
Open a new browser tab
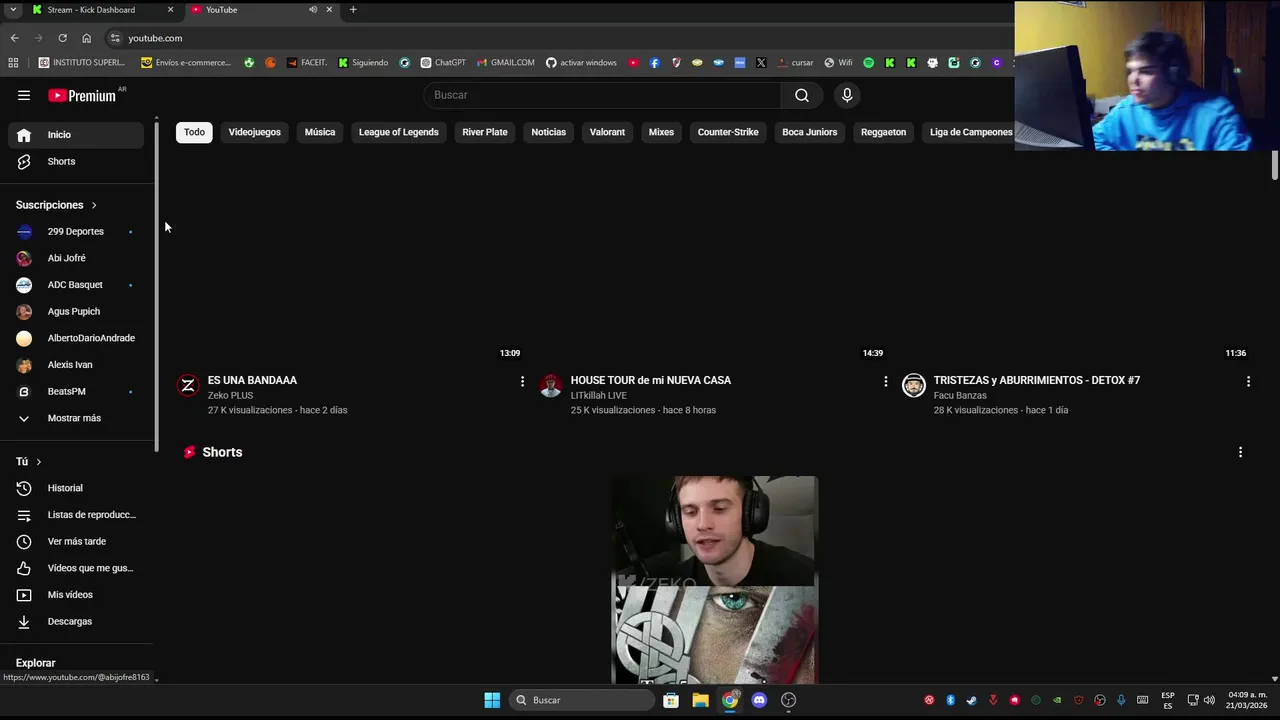click(x=353, y=10)
